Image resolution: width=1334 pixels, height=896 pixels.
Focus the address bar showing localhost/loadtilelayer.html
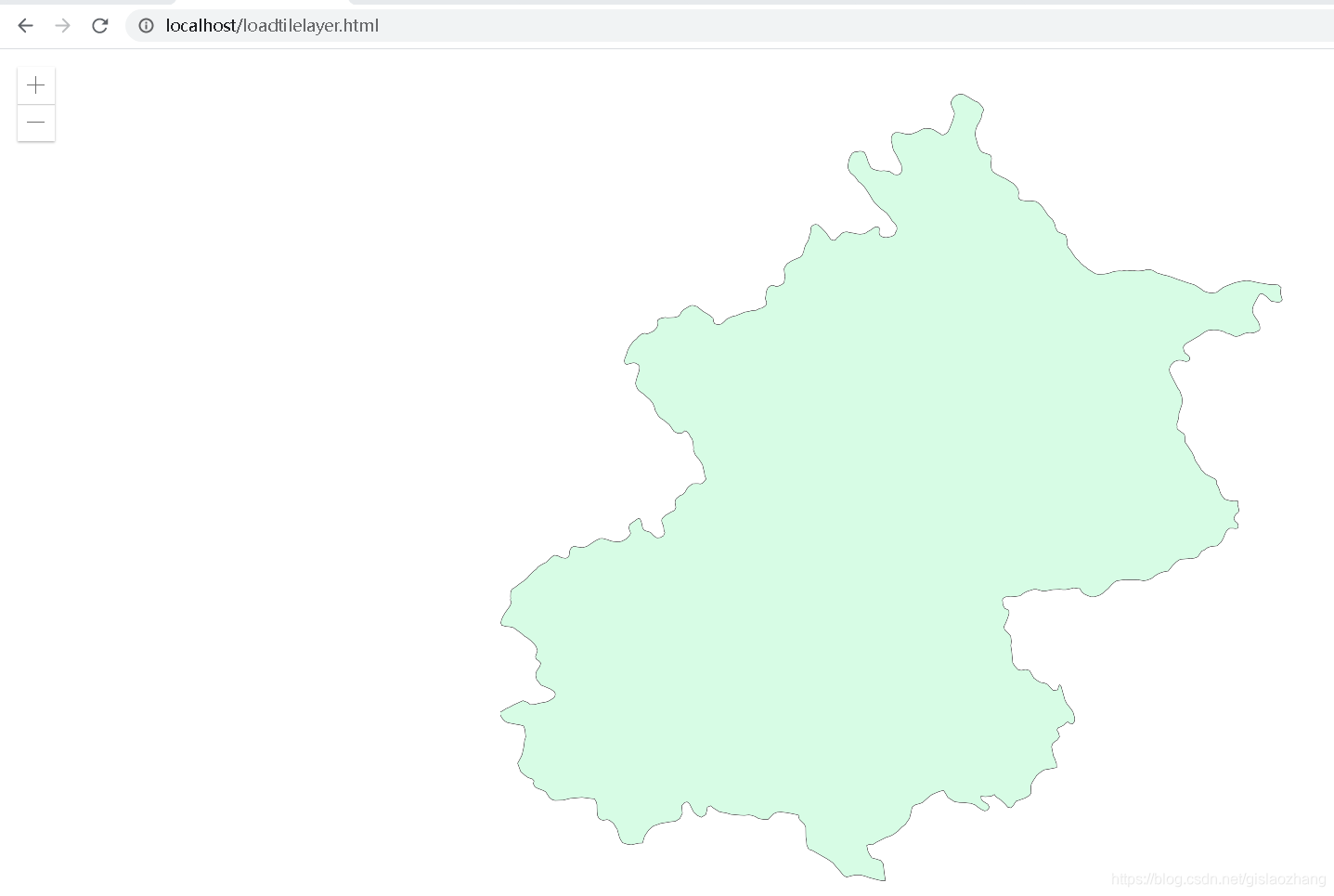click(x=730, y=25)
